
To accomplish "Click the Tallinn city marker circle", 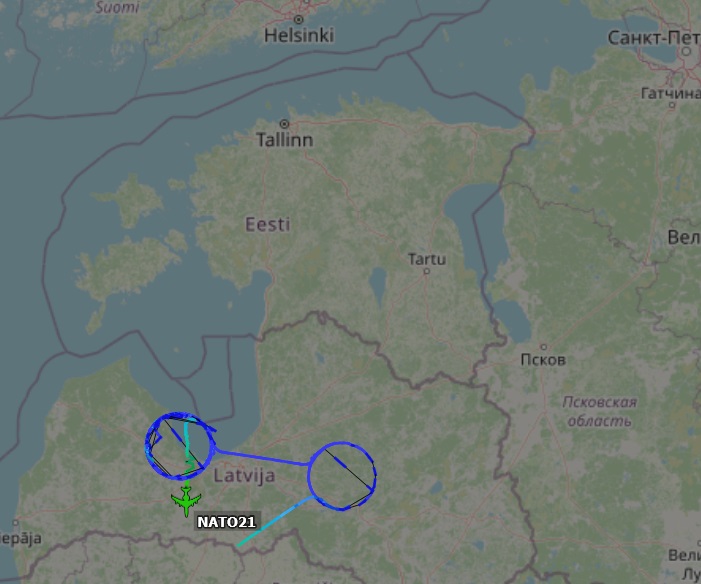I will coord(284,124).
